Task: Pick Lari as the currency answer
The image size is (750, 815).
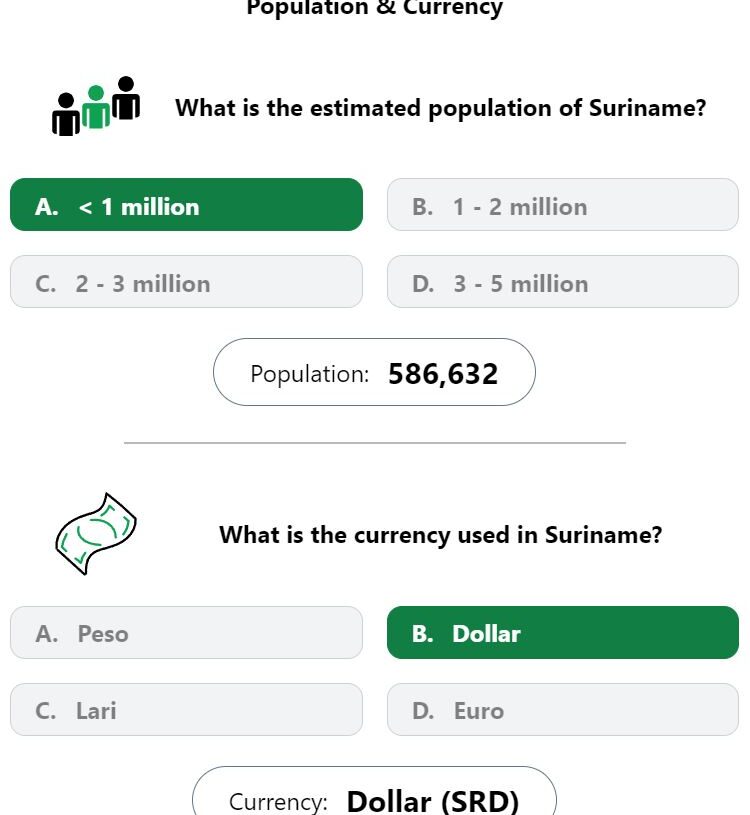Action: pos(186,709)
